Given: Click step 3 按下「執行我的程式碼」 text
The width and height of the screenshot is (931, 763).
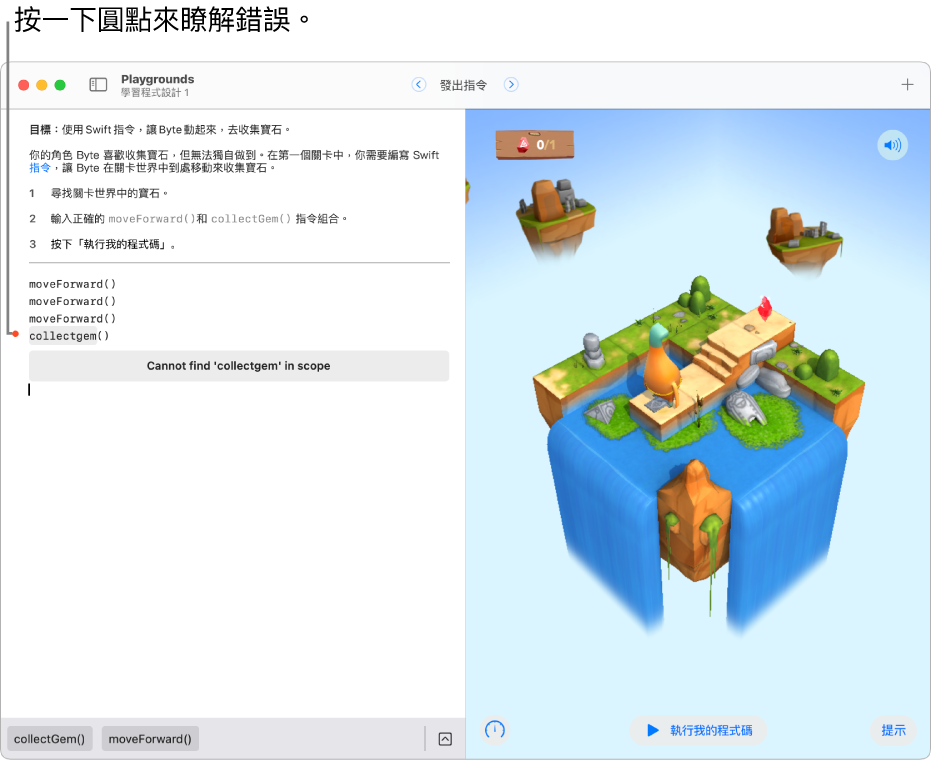Looking at the screenshot, I should pos(113,244).
